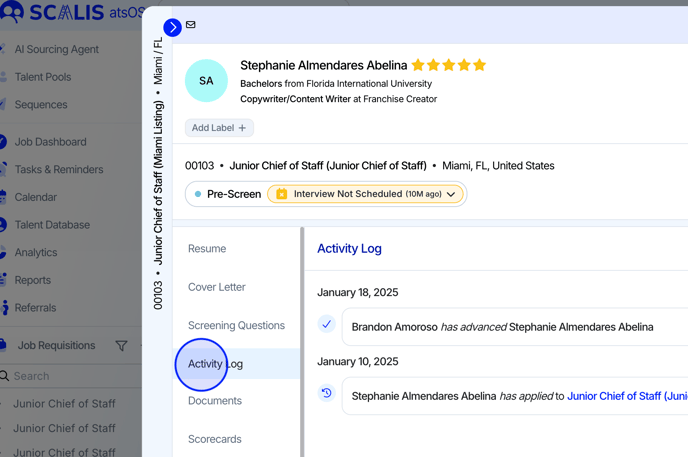
Task: Click the requisitions Search field
Action: (70, 376)
